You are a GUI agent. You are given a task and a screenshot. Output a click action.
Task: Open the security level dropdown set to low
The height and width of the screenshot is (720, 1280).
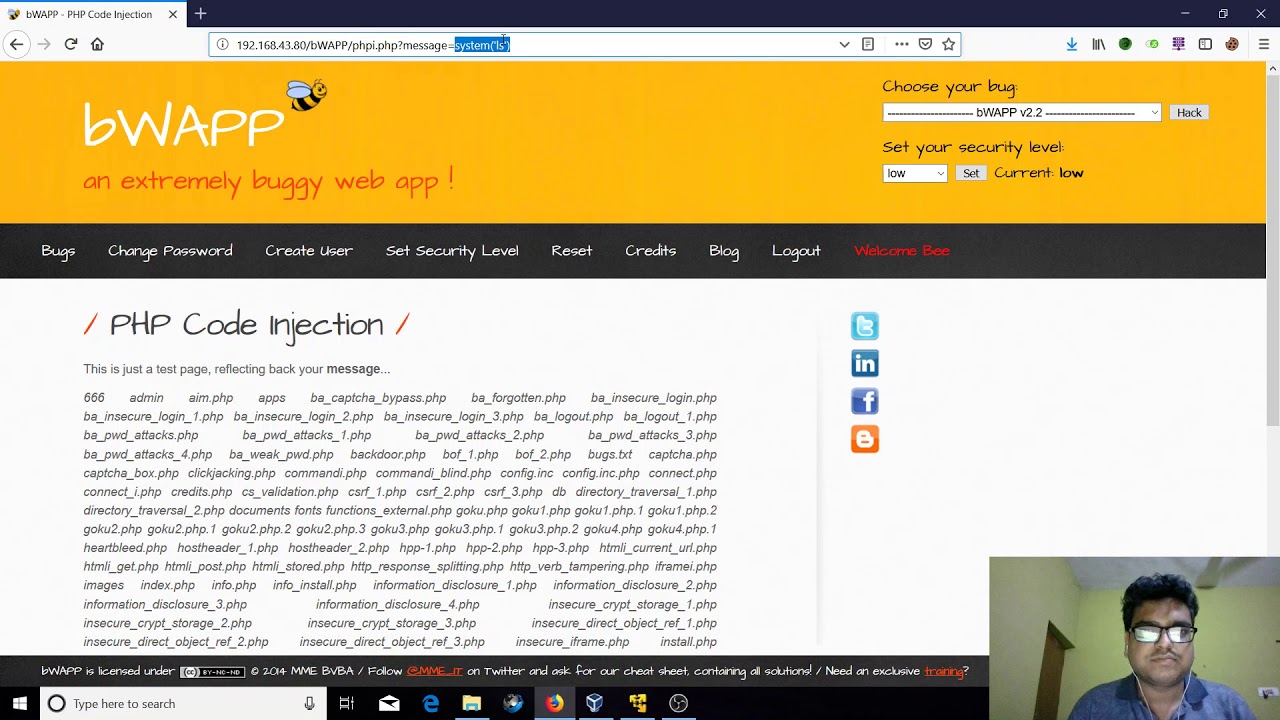pos(915,173)
